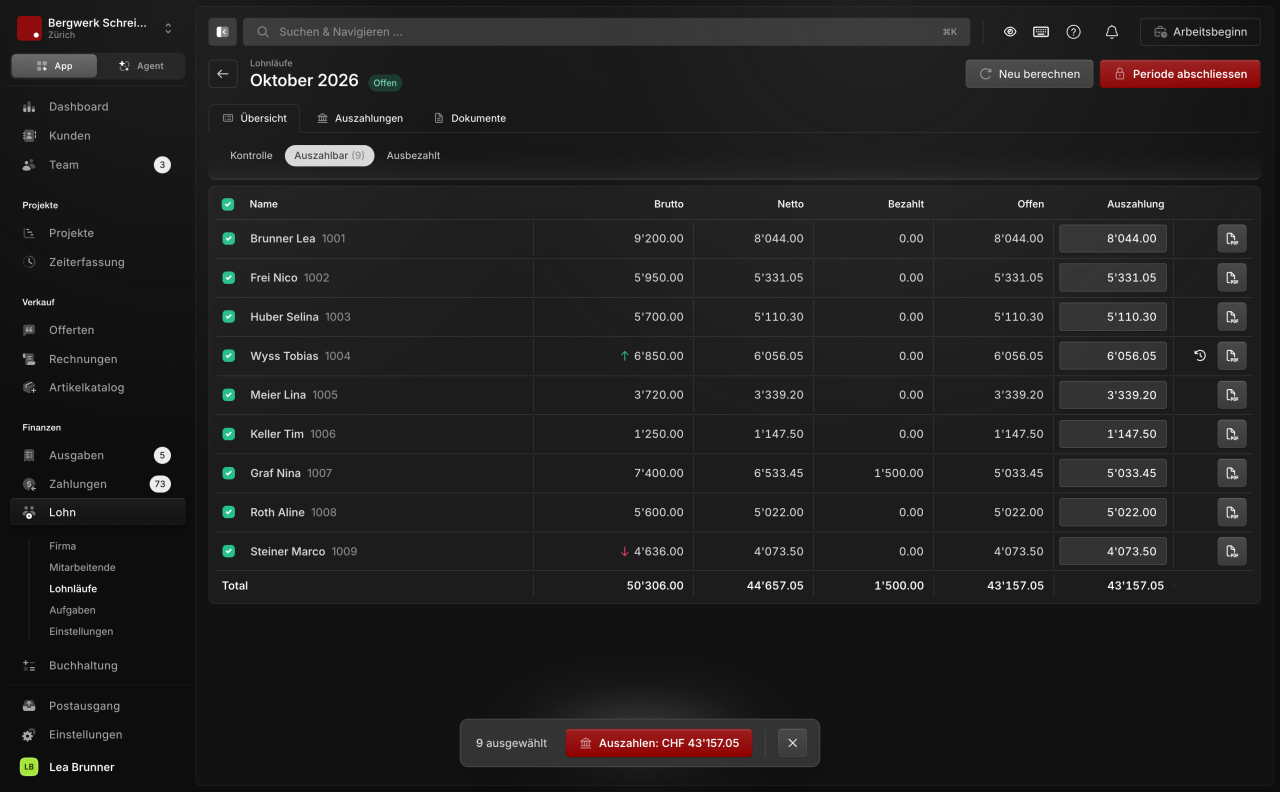Switch to App mode toggle

click(x=55, y=66)
